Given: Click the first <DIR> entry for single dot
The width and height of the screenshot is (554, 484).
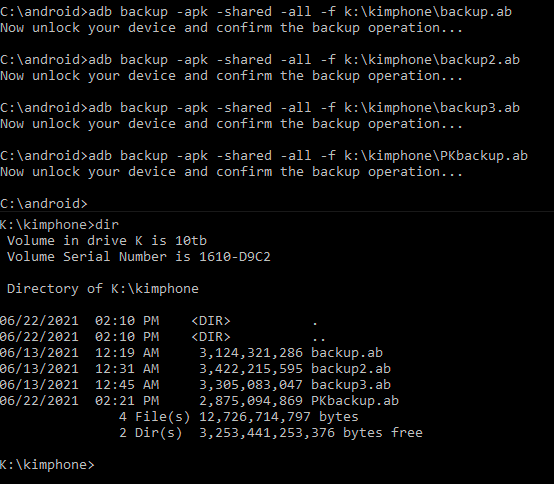Looking at the screenshot, I should [x=211, y=321].
